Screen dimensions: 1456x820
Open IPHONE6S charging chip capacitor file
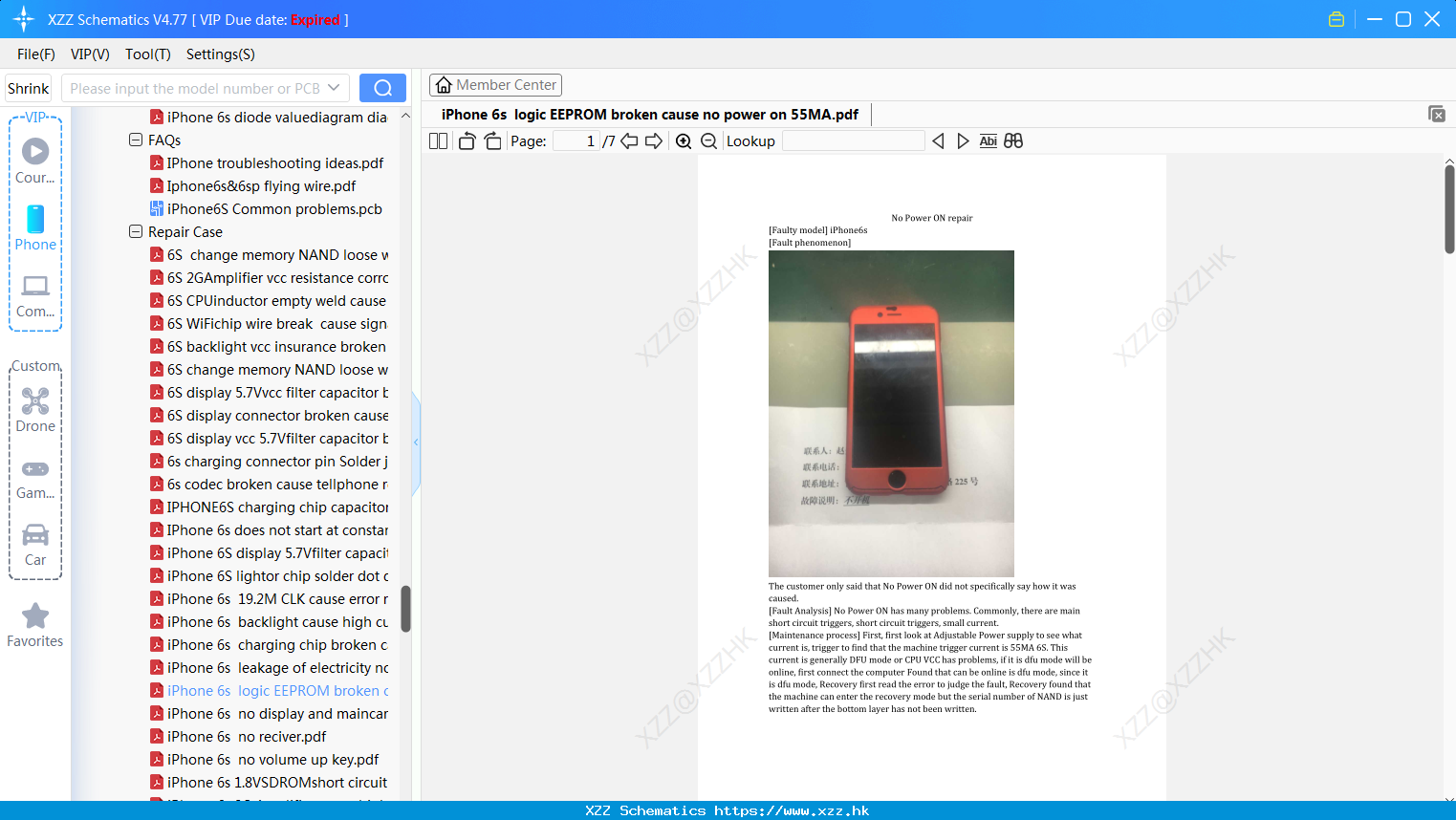(270, 507)
